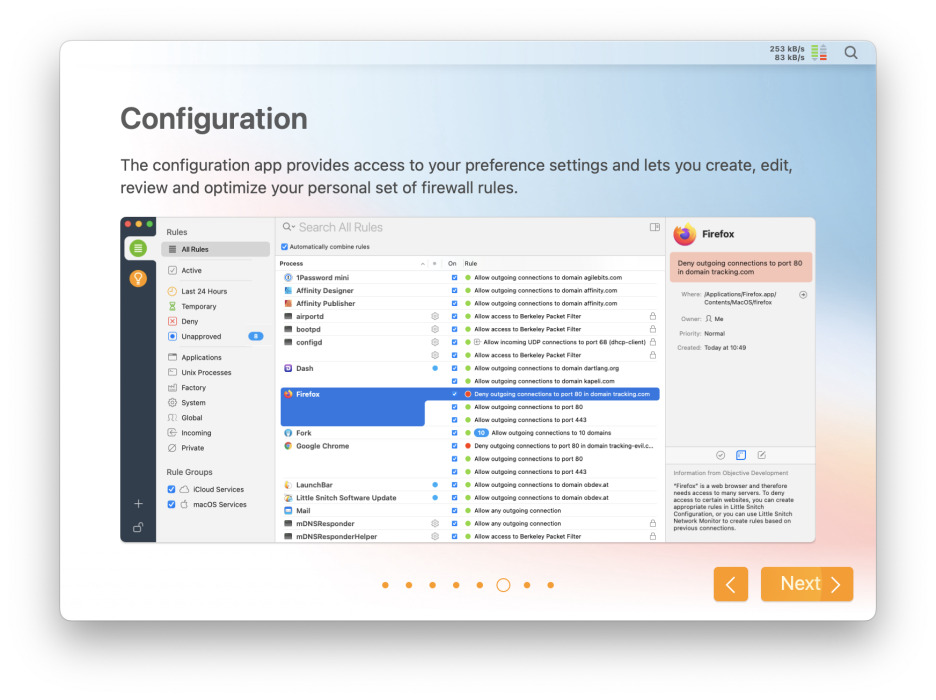Click the gear icon on bootpd row
The width and height of the screenshot is (936, 700).
click(x=435, y=329)
